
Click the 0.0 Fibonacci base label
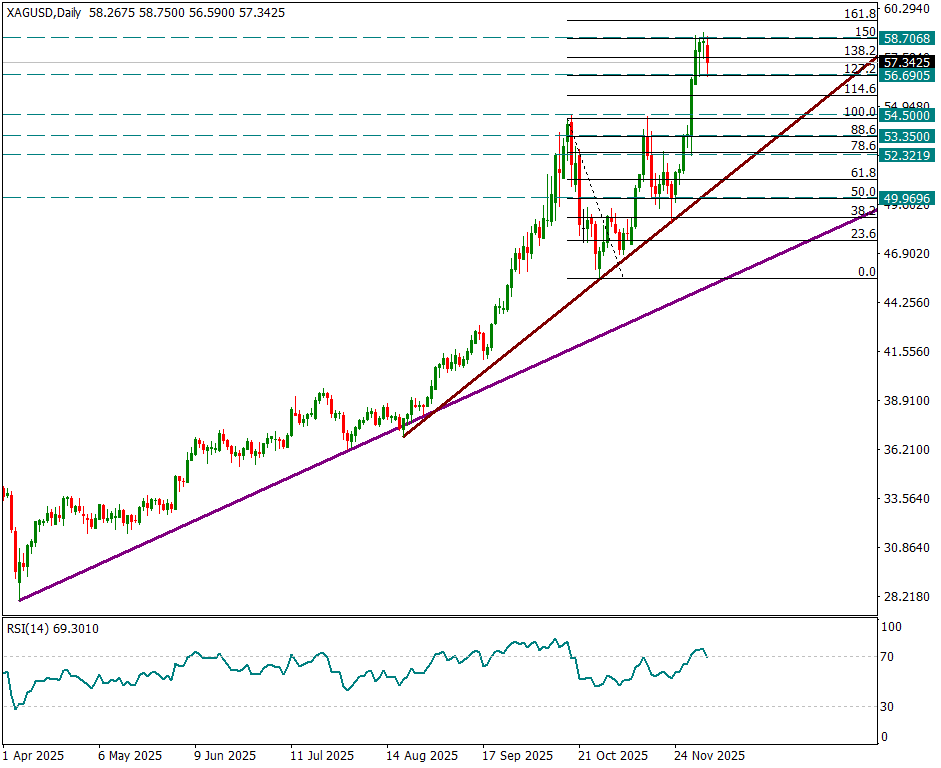[867, 272]
